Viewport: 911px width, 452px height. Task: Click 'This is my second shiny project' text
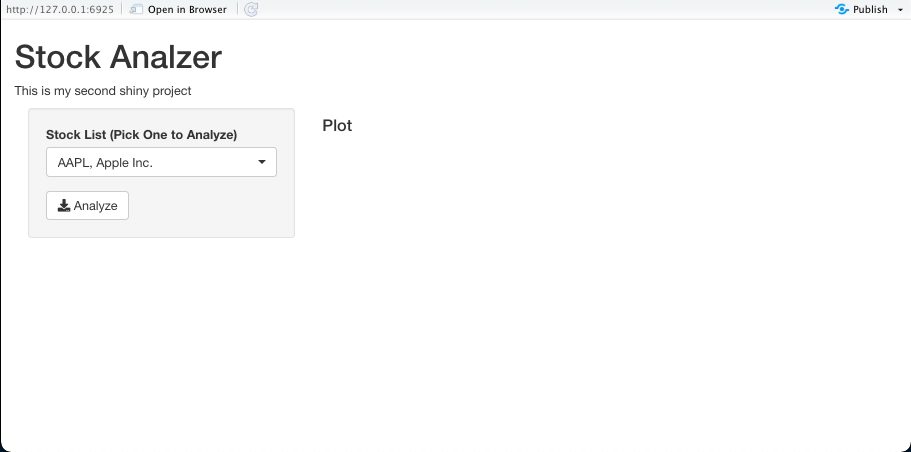coord(103,91)
